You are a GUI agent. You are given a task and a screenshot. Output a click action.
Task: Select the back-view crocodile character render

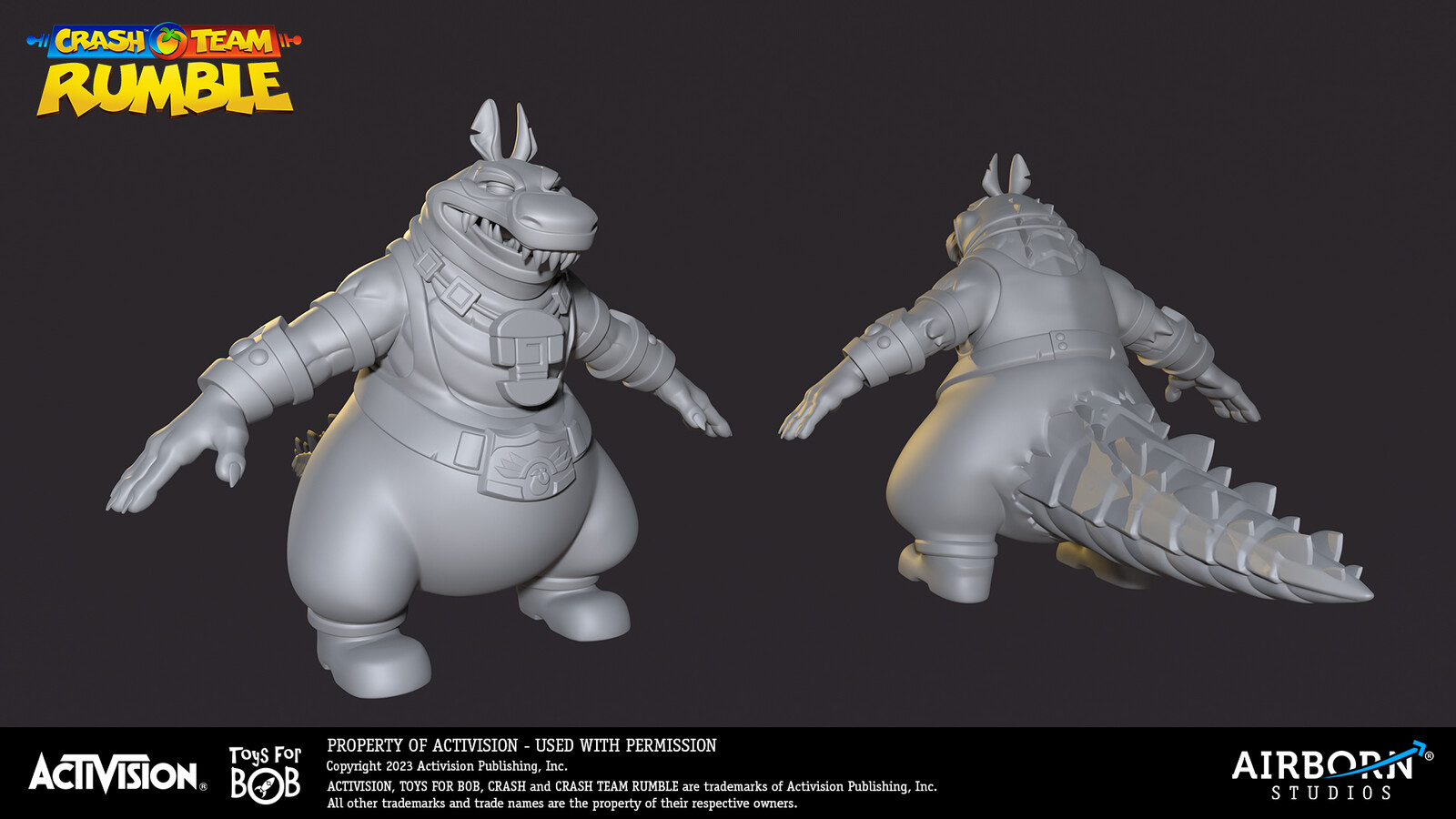point(1077,379)
